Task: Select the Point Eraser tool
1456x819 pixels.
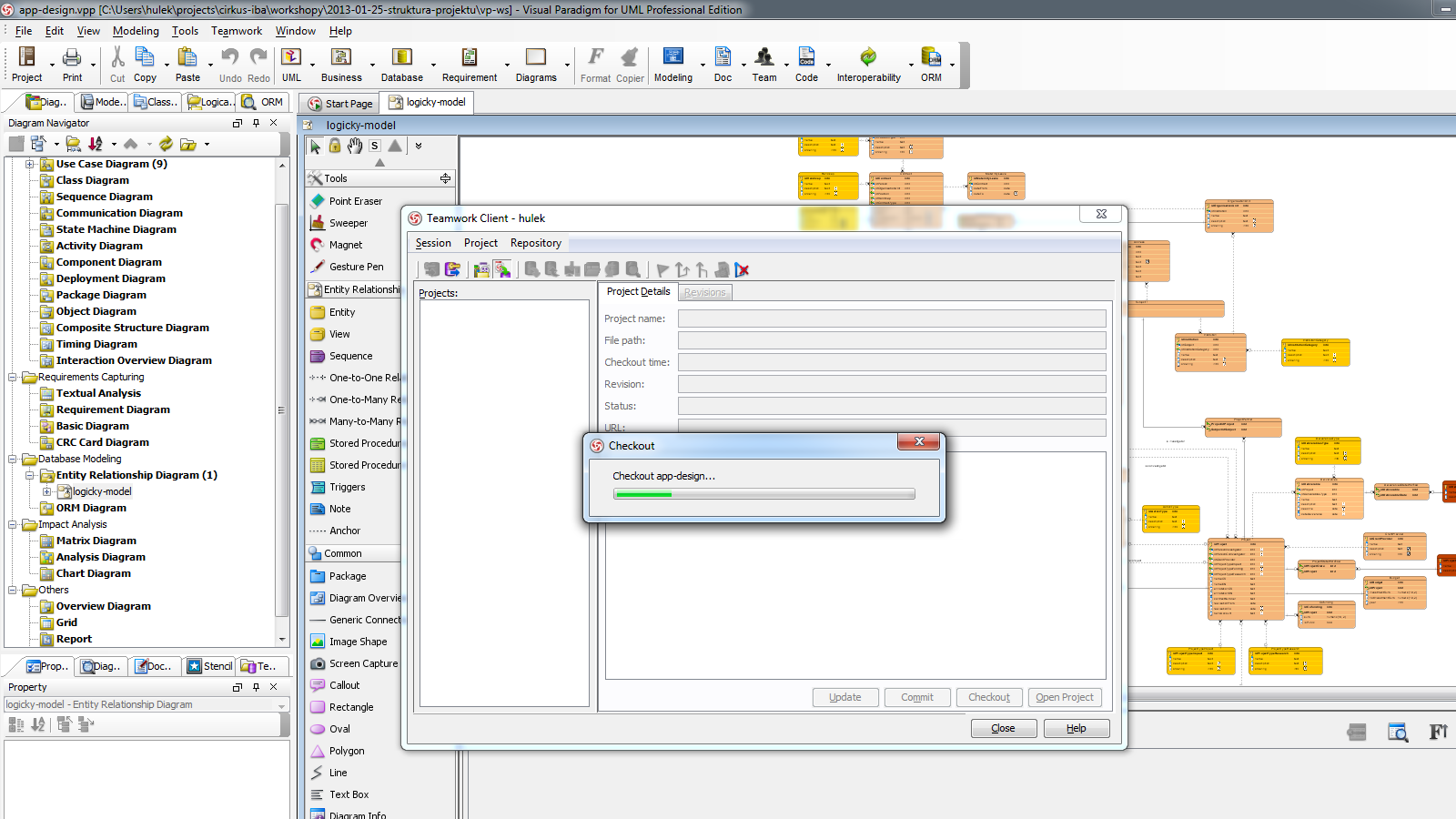Action: coord(355,201)
